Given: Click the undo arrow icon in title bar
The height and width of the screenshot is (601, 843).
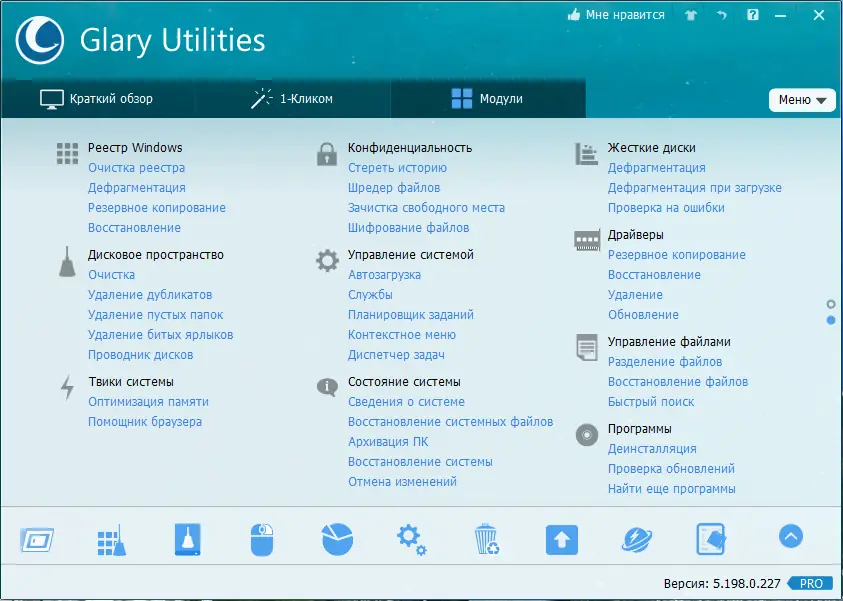Looking at the screenshot, I should point(721,15).
